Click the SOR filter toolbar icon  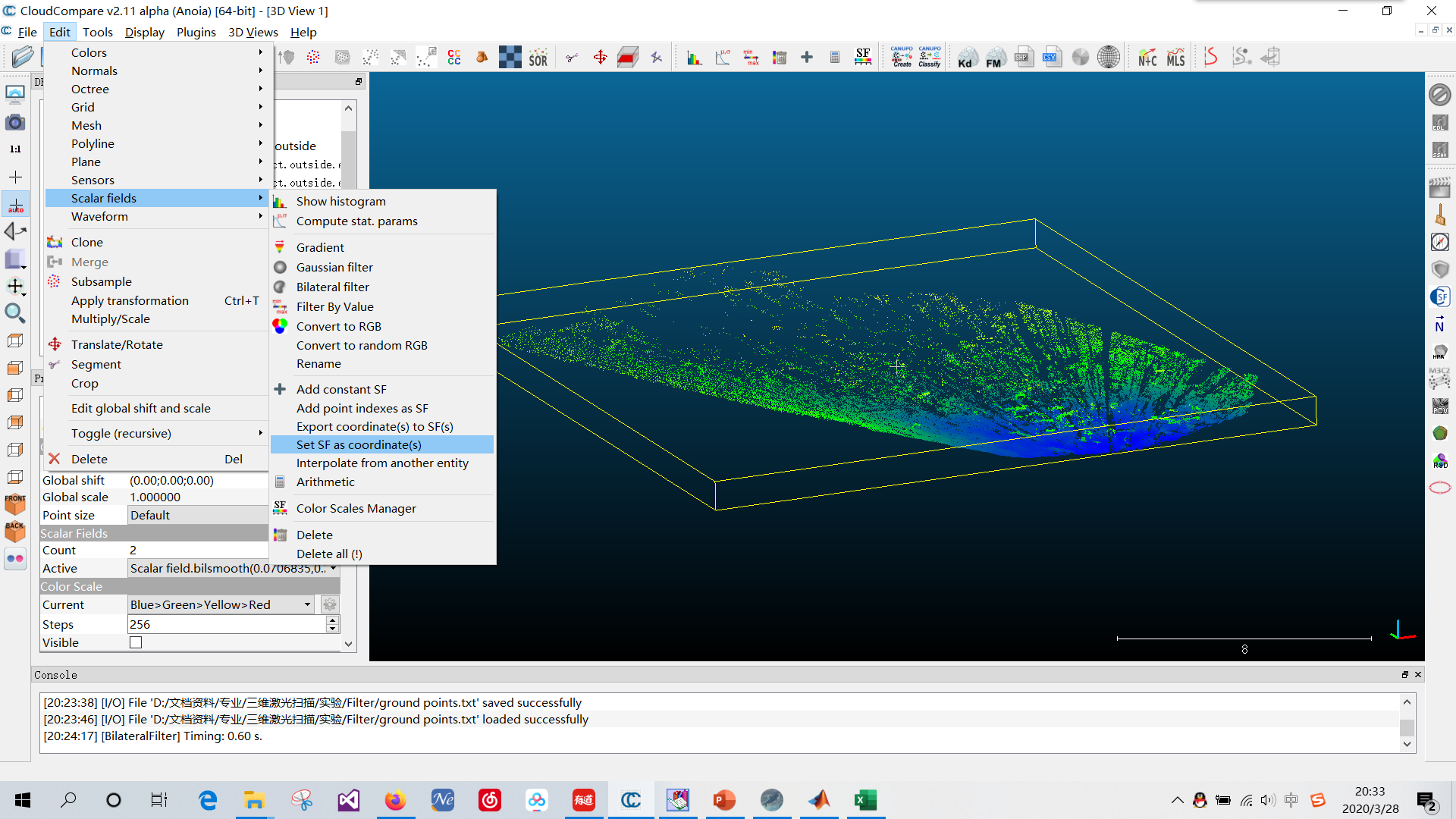(538, 58)
